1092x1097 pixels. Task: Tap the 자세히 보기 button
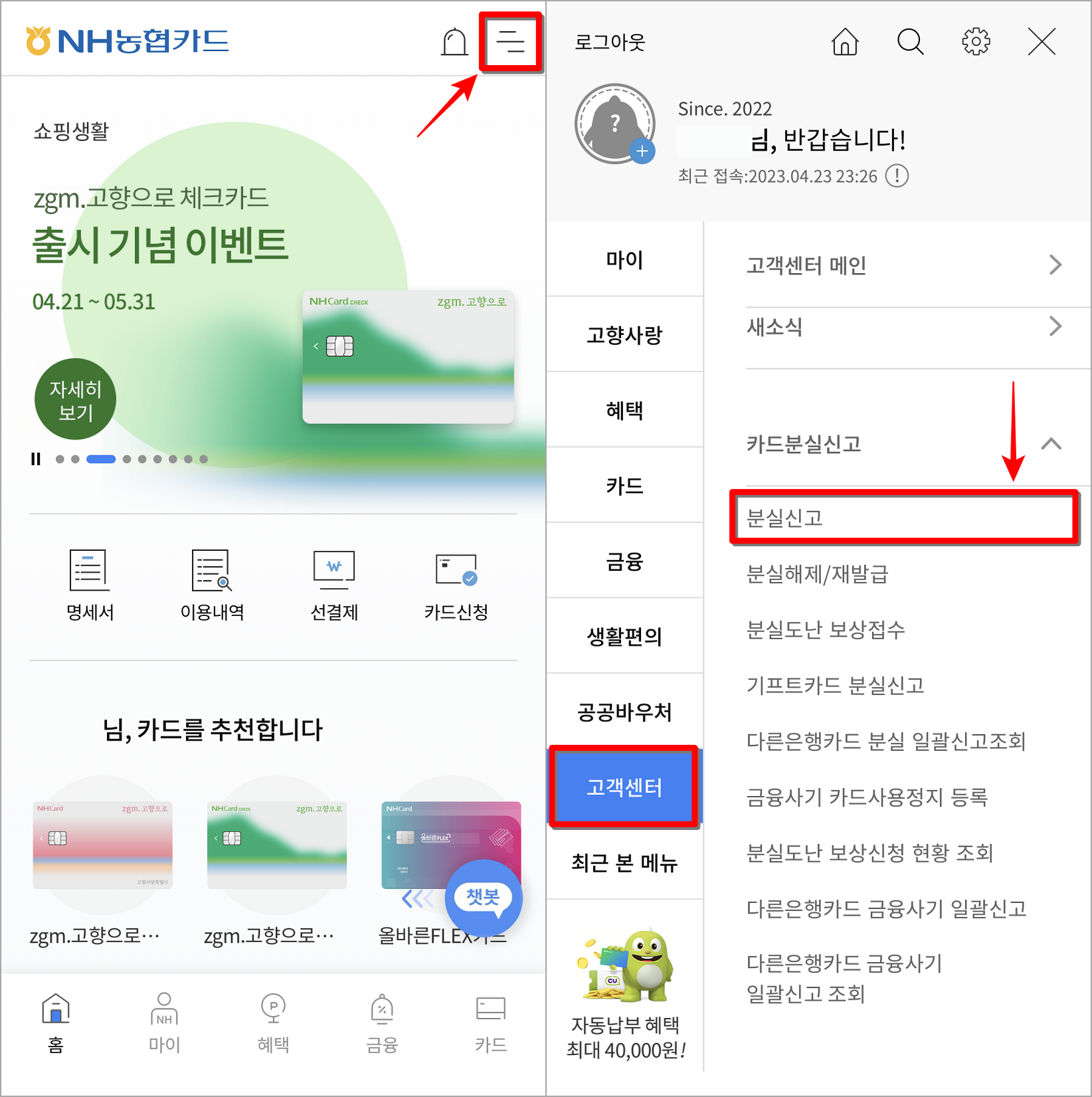click(75, 399)
